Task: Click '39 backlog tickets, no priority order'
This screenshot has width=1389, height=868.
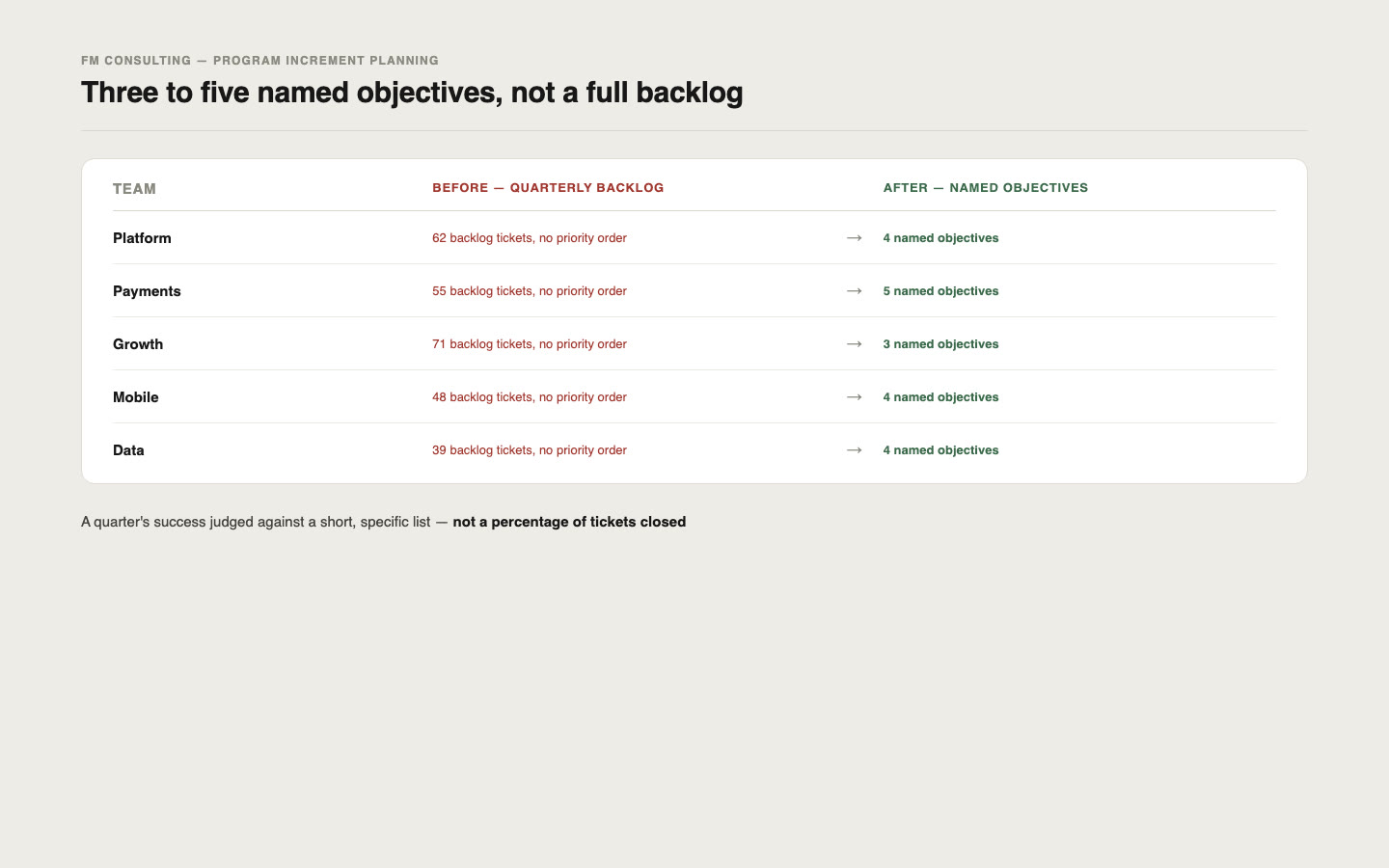Action: coord(530,450)
